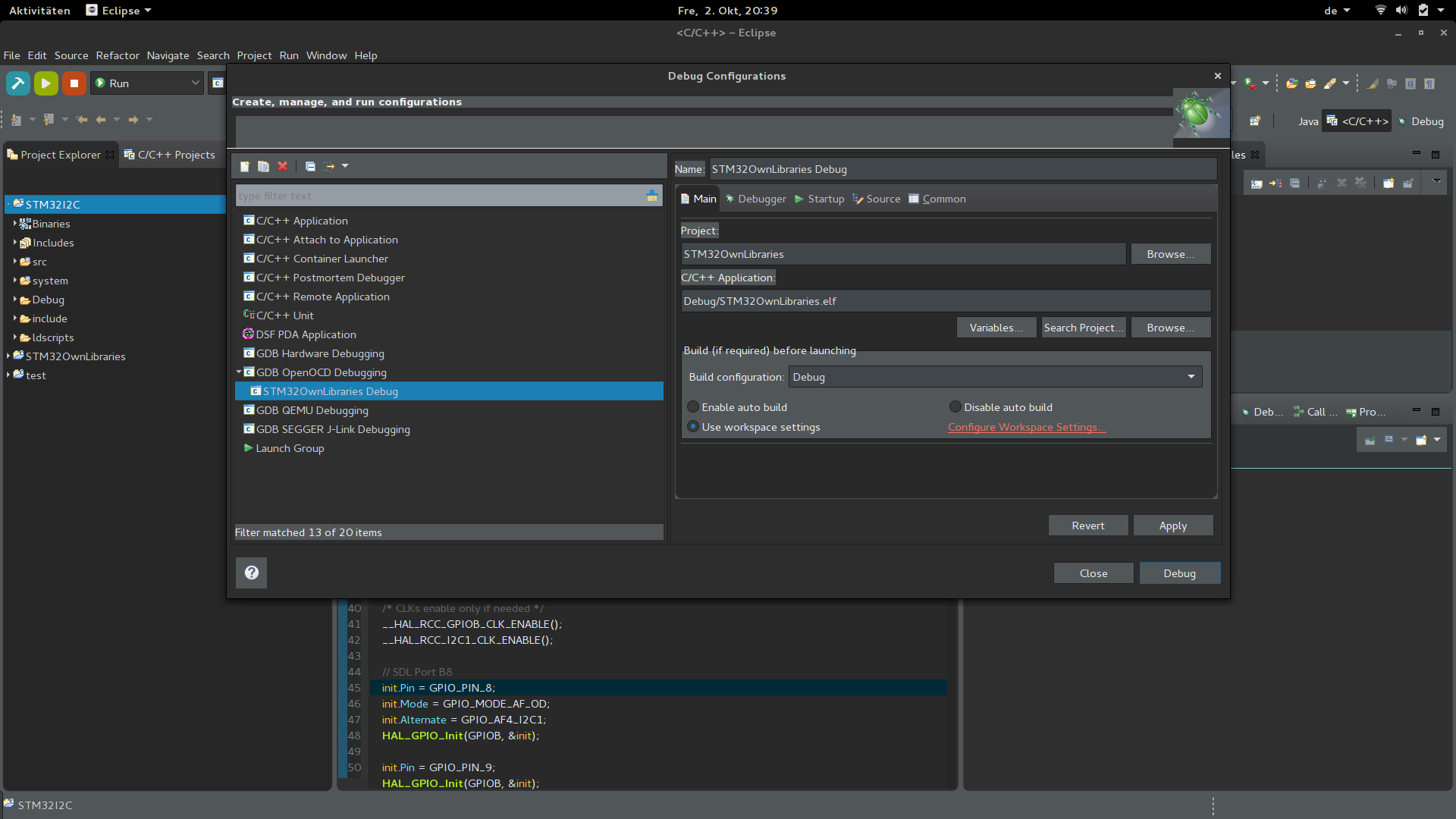Select Disable auto build option
Image resolution: width=1456 pixels, height=819 pixels.
[x=955, y=407]
